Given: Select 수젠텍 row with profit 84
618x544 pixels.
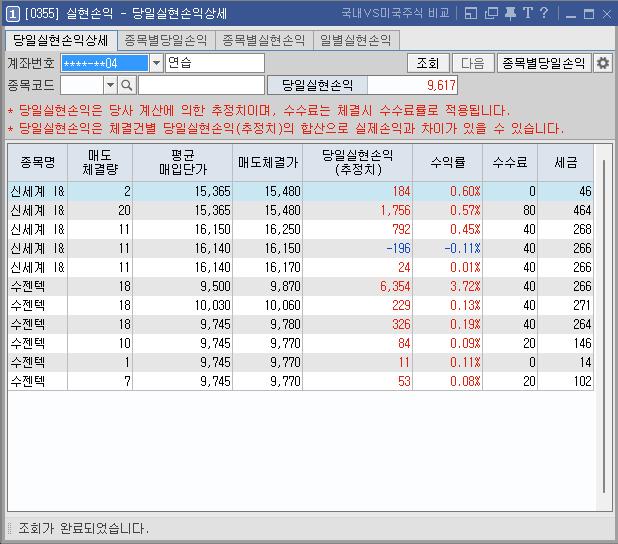Looking at the screenshot, I should click(x=300, y=343).
